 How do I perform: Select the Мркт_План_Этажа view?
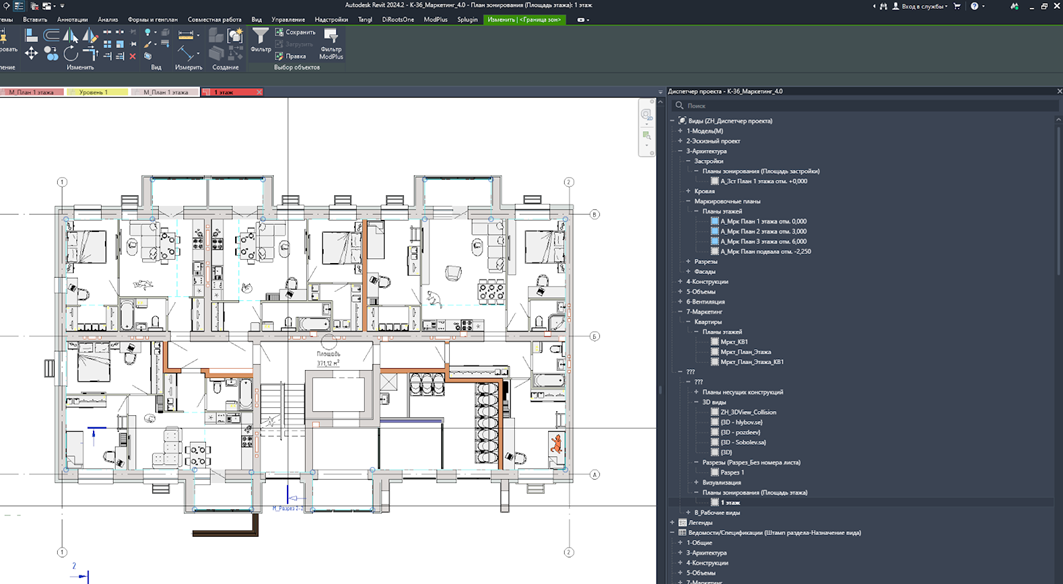click(x=746, y=352)
